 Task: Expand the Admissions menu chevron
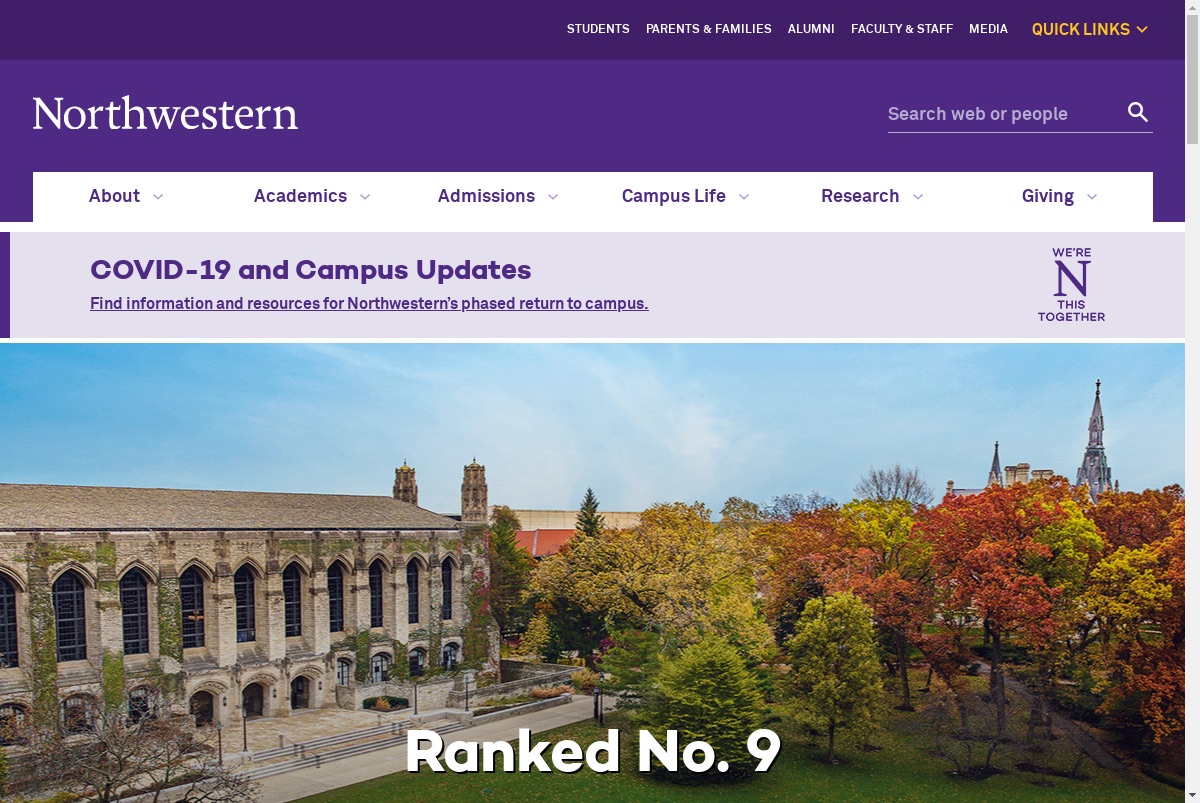click(x=553, y=197)
